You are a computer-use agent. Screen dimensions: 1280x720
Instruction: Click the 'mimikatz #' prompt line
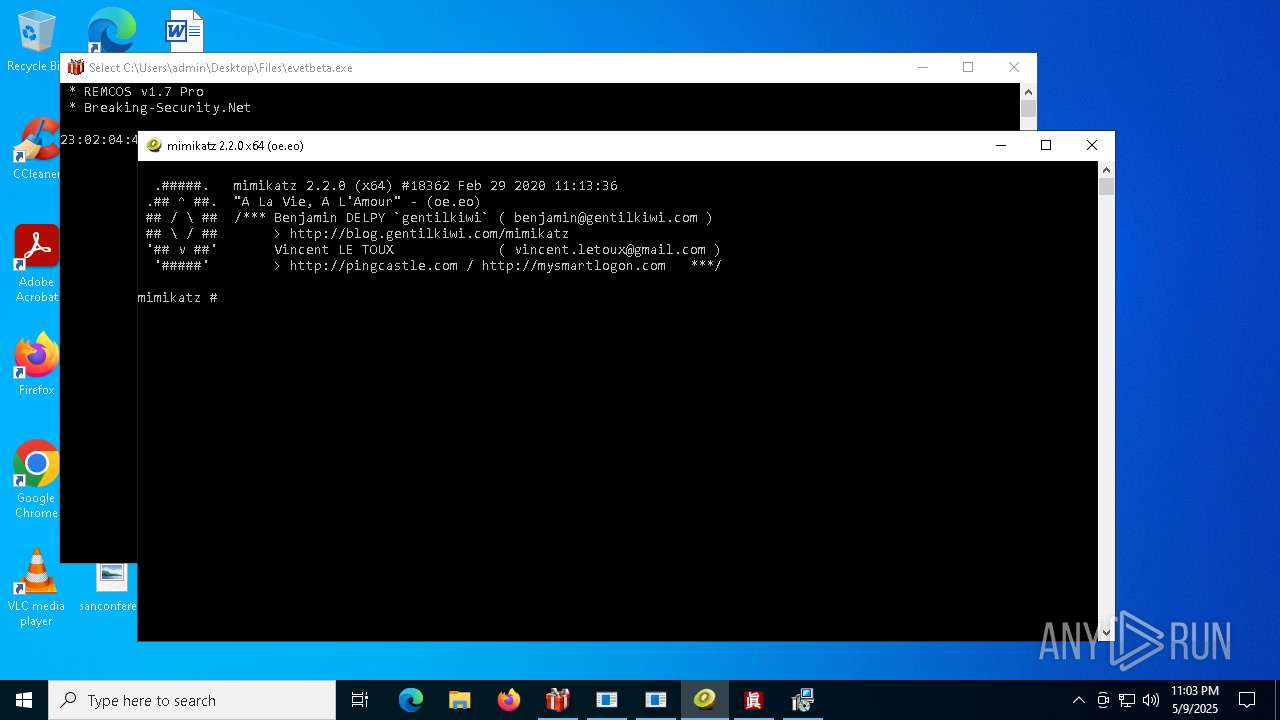(177, 298)
